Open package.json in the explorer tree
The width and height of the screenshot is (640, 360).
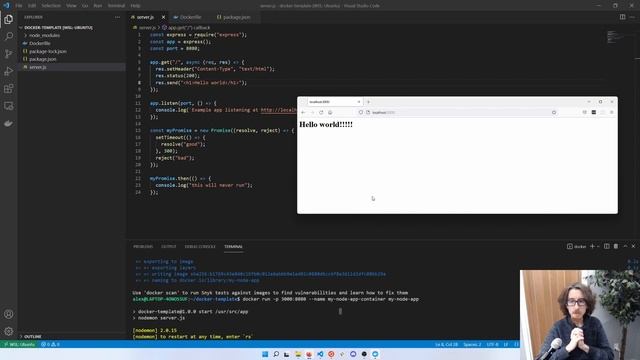[x=42, y=59]
